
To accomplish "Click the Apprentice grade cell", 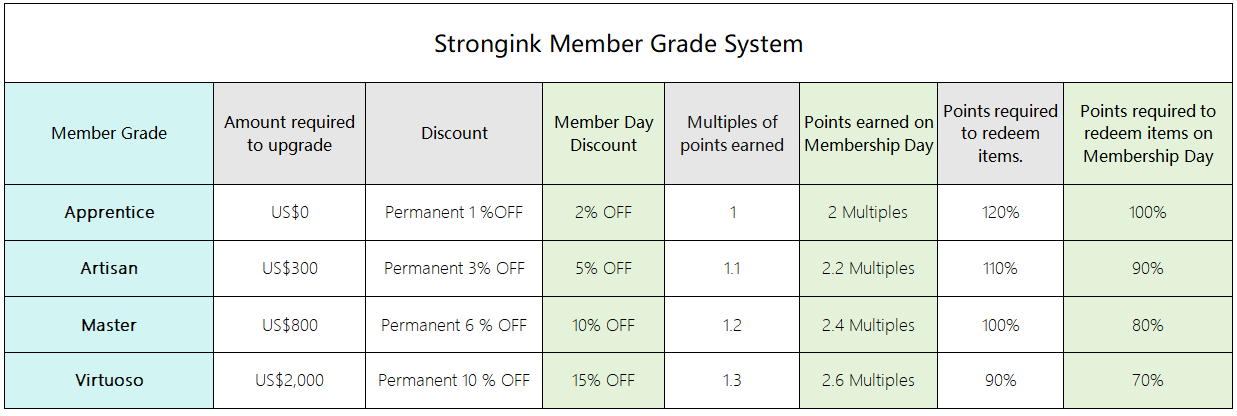I will 109,212.
